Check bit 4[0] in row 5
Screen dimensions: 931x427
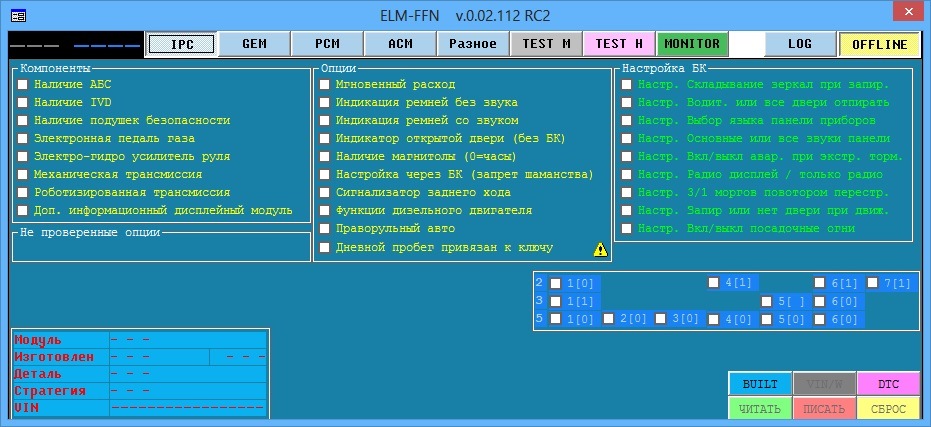[x=714, y=319]
